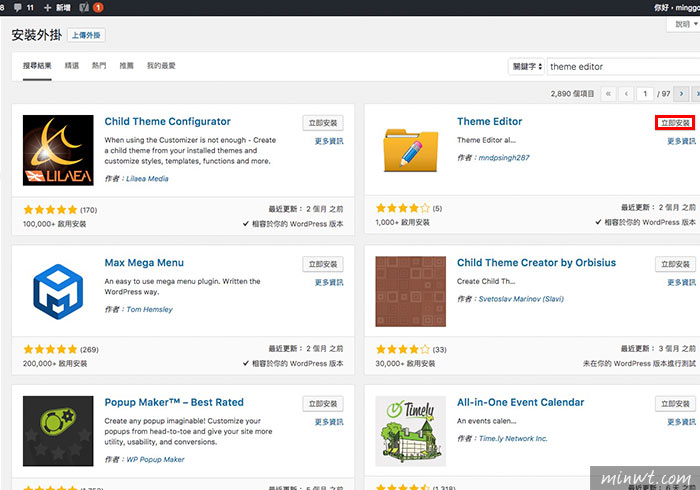Open author WP Popup Maker link
The width and height of the screenshot is (700, 490).
point(155,459)
